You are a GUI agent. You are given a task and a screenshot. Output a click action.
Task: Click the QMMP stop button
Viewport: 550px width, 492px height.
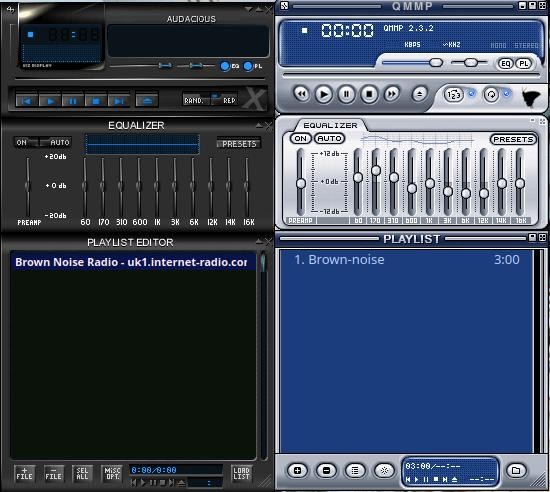369,94
